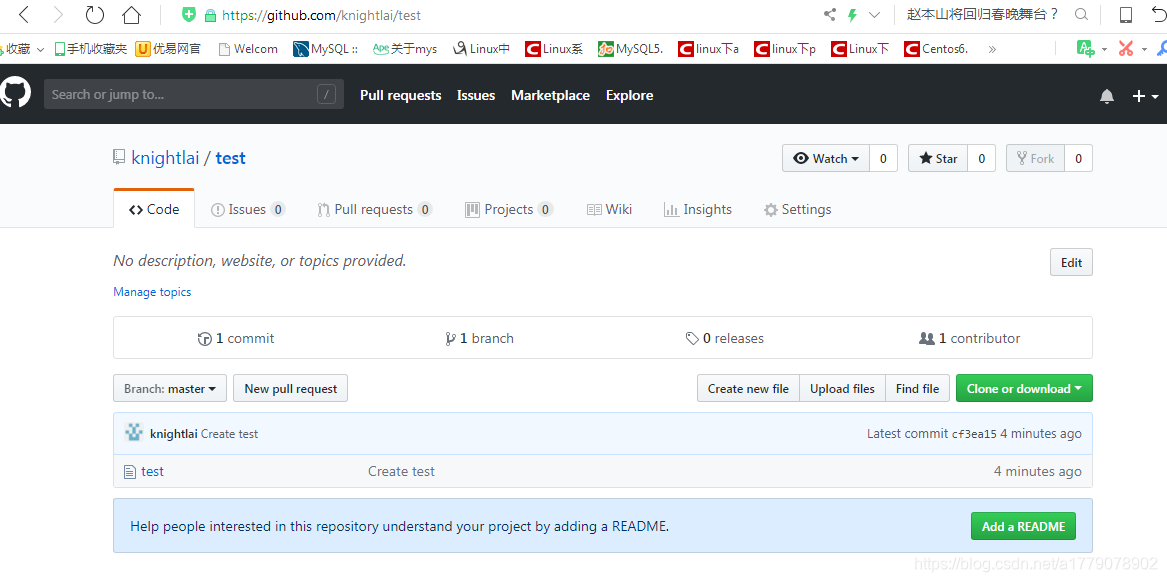The width and height of the screenshot is (1167, 582).
Task: Click Edit description button
Action: coord(1071,262)
